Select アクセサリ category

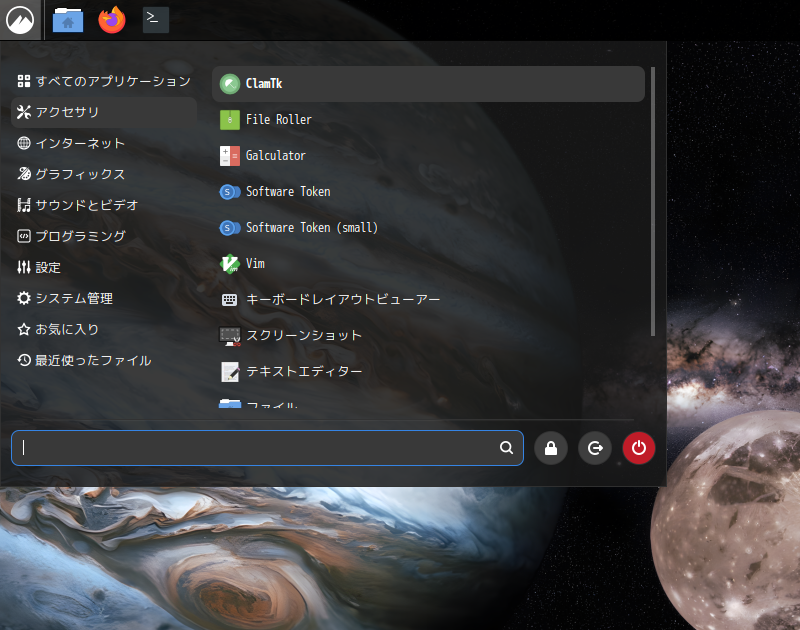click(x=104, y=112)
